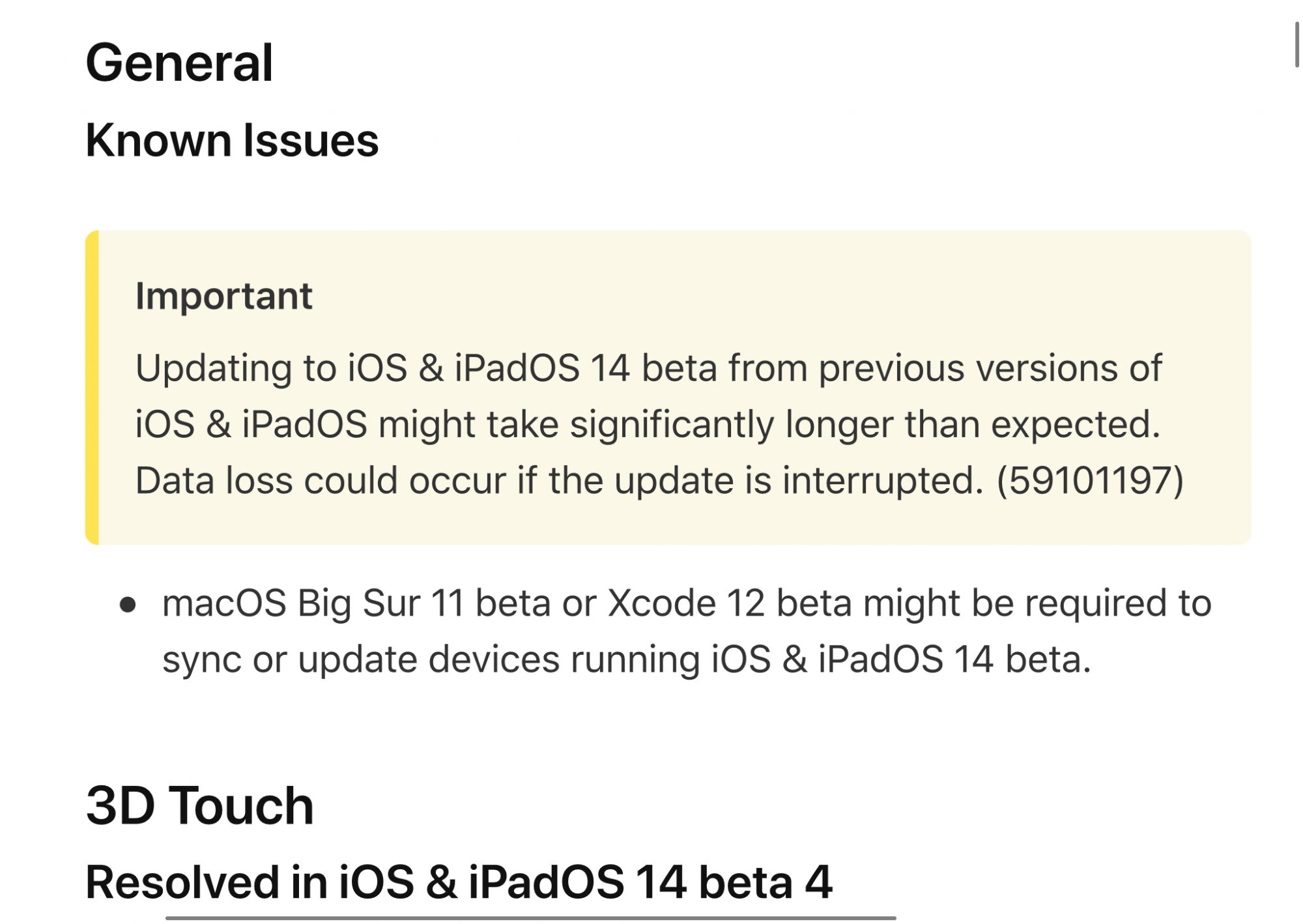
Task: Click the "3D Touch" section heading
Action: click(x=199, y=806)
